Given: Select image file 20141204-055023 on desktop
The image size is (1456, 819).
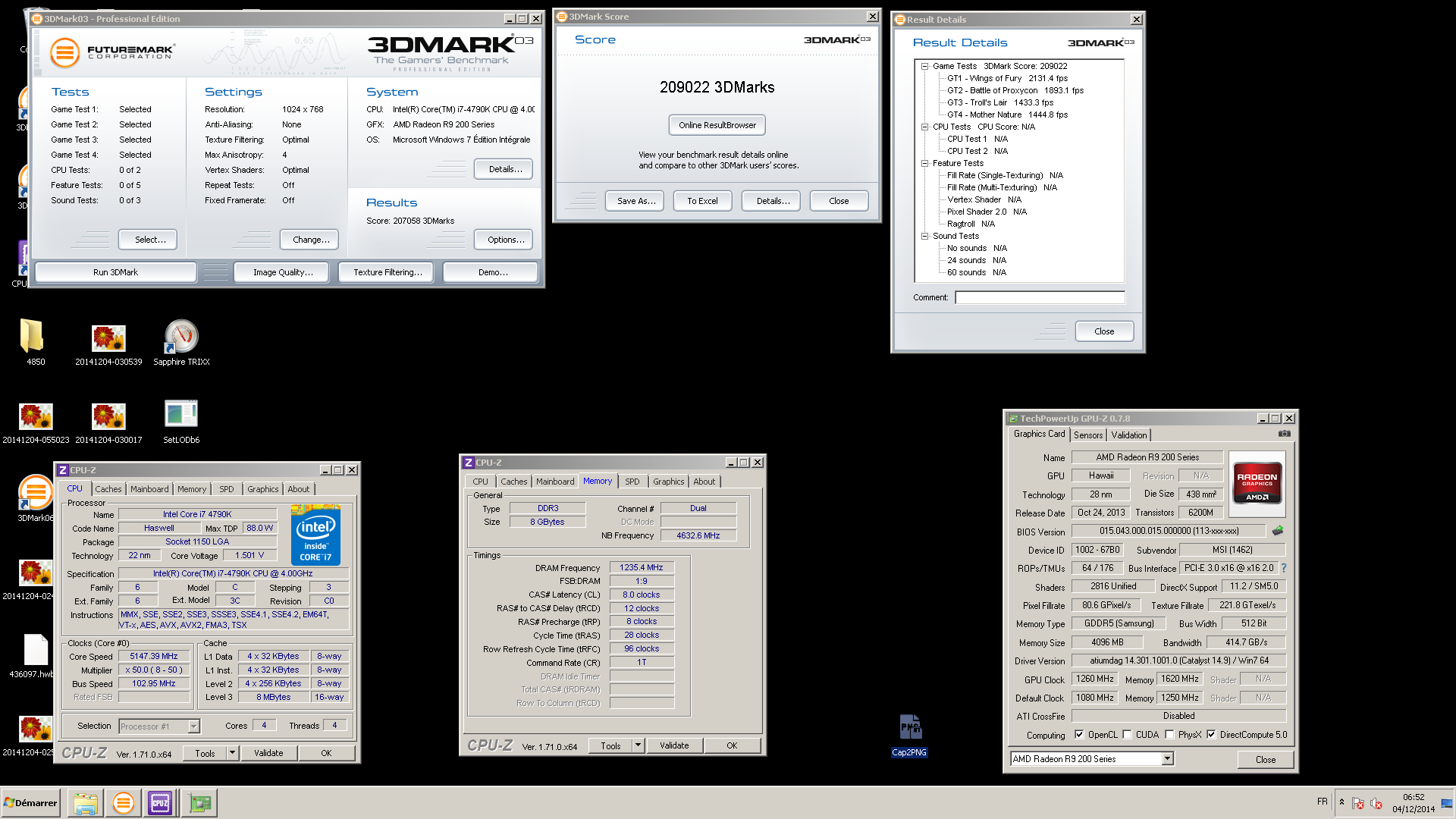Looking at the screenshot, I should pyautogui.click(x=36, y=423).
